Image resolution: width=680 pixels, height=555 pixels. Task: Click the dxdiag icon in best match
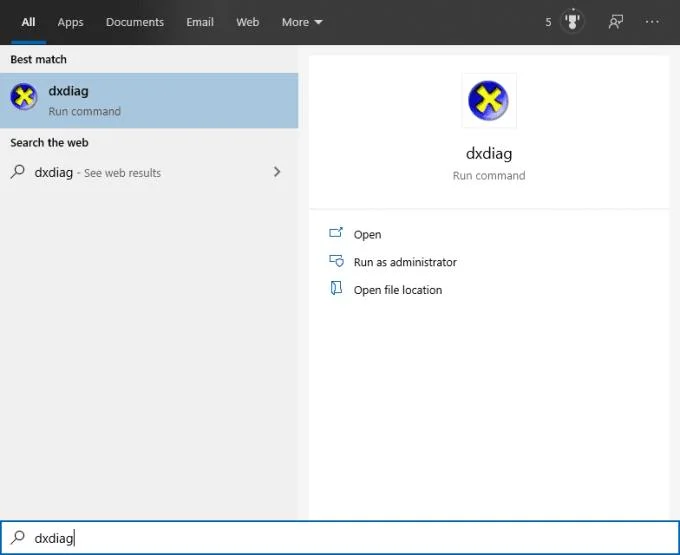pyautogui.click(x=24, y=97)
